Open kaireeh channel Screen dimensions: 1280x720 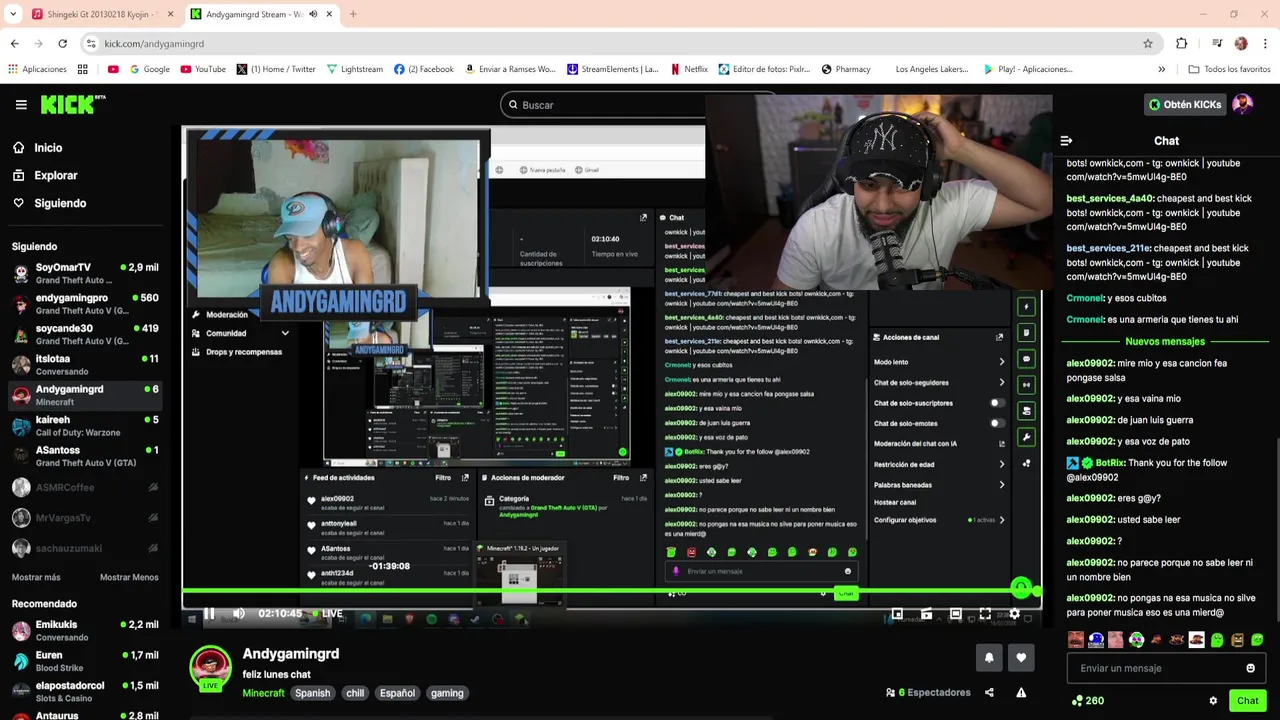85,425
